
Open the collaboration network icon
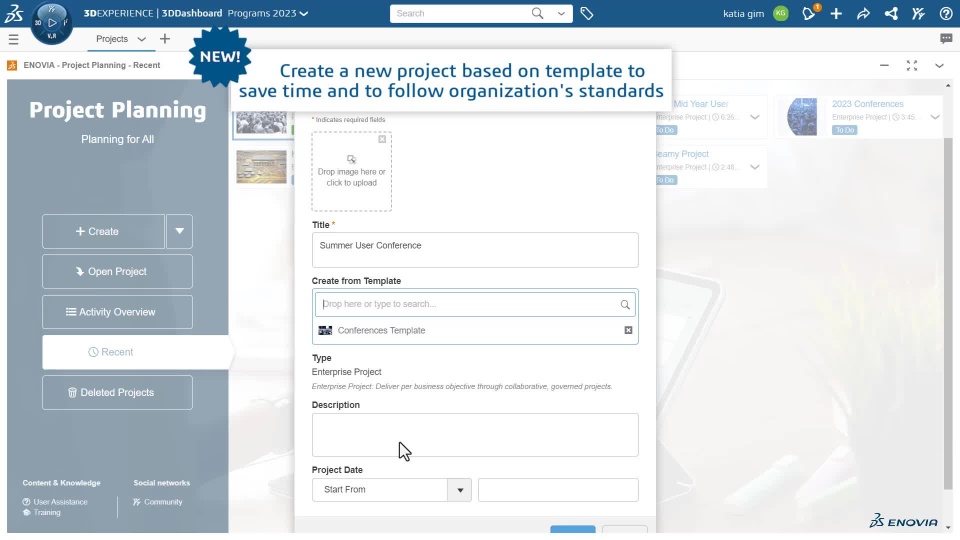(x=891, y=13)
